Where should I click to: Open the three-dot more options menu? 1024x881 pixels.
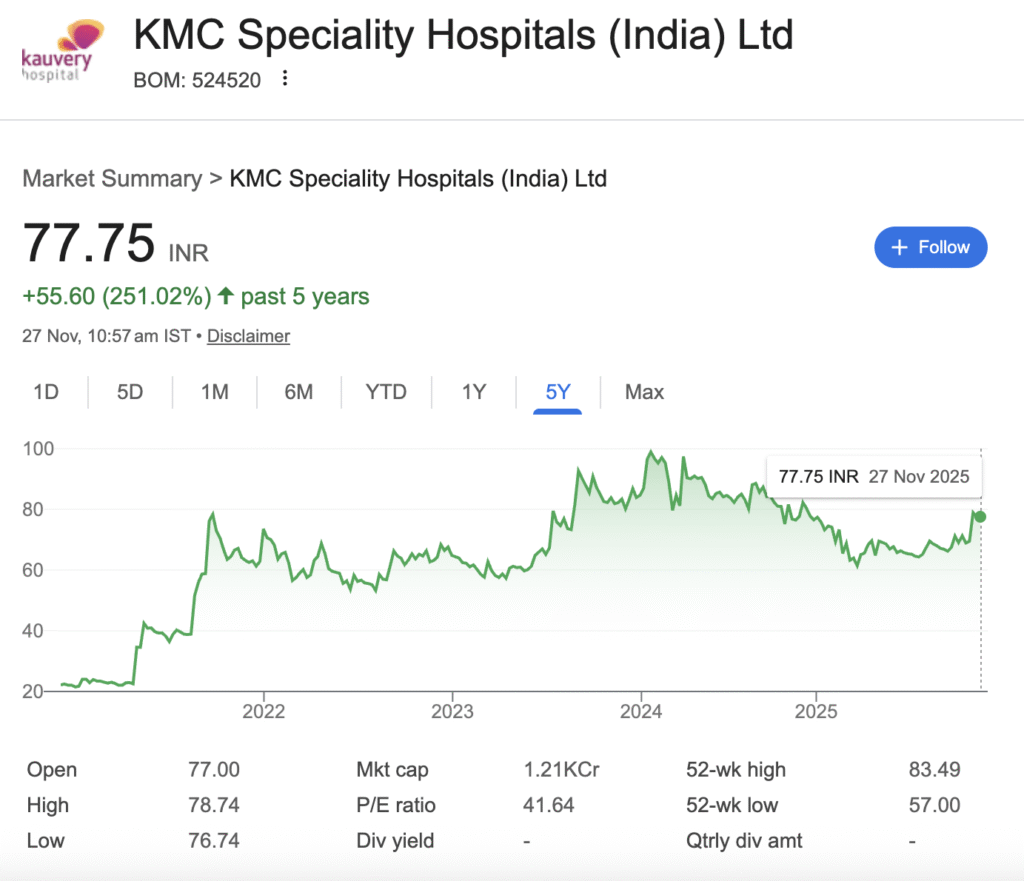click(285, 79)
